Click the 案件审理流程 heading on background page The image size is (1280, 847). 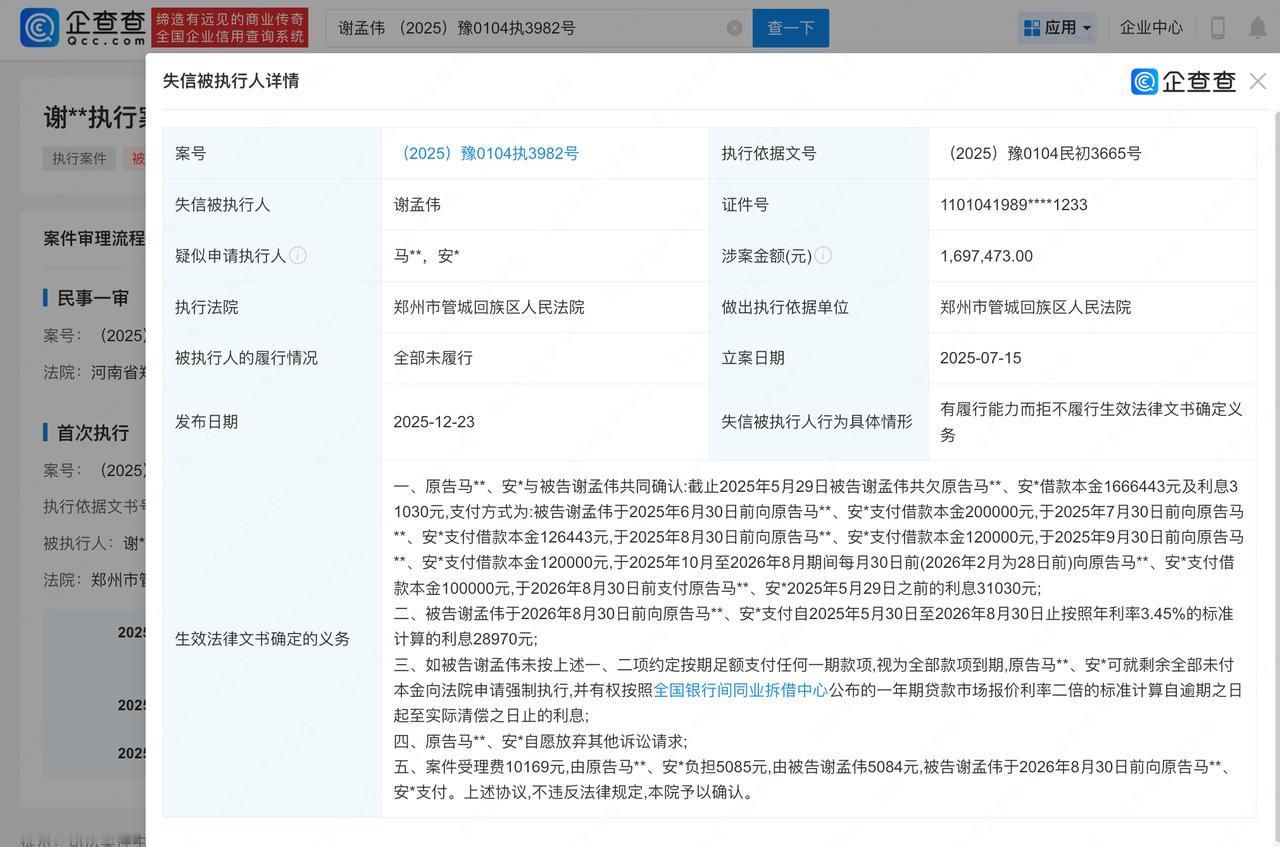pyautogui.click(x=94, y=239)
